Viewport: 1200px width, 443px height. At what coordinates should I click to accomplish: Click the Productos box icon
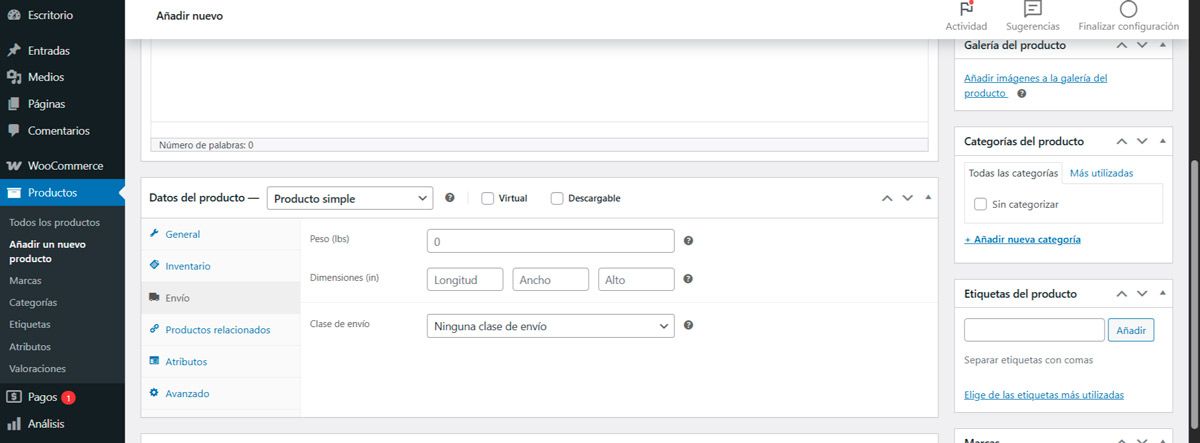14,193
